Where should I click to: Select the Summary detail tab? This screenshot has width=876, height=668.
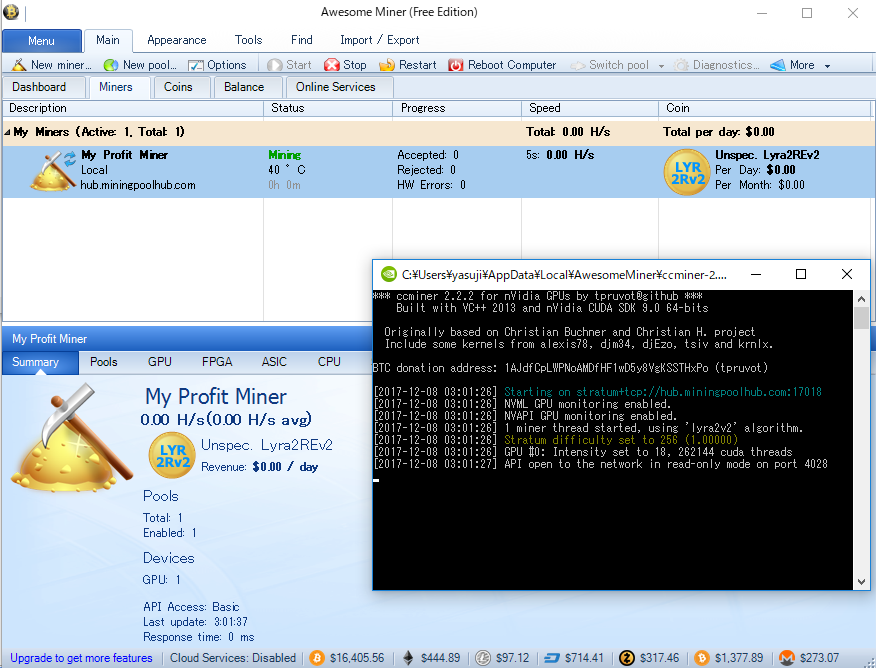pos(39,362)
